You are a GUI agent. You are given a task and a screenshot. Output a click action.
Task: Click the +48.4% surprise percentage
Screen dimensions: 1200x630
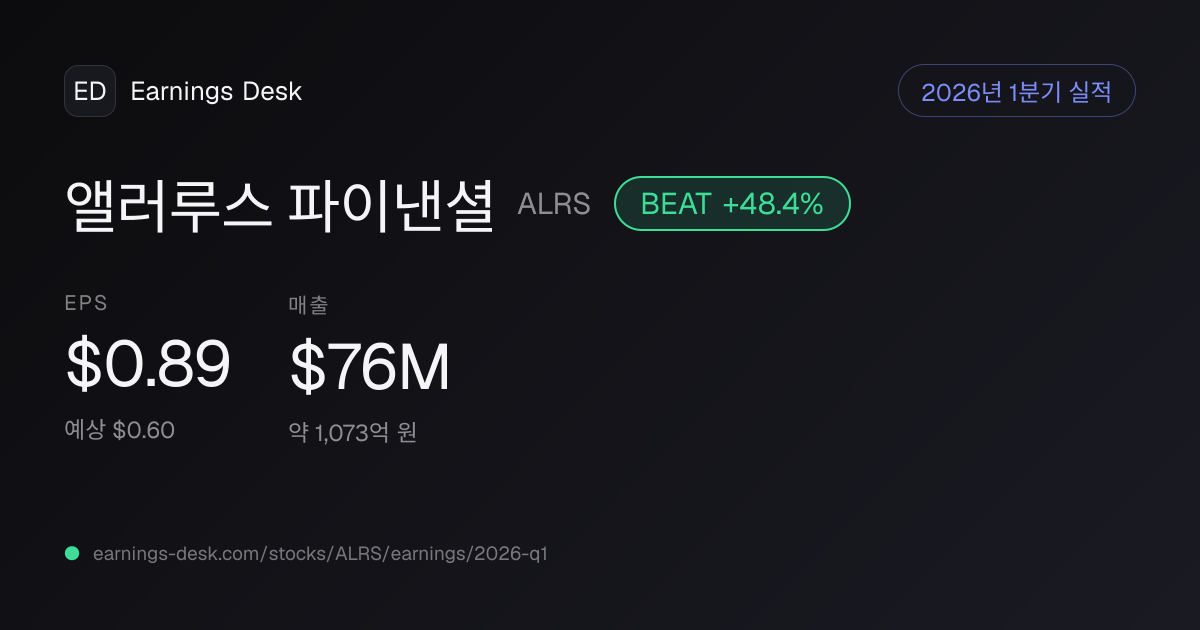point(773,204)
